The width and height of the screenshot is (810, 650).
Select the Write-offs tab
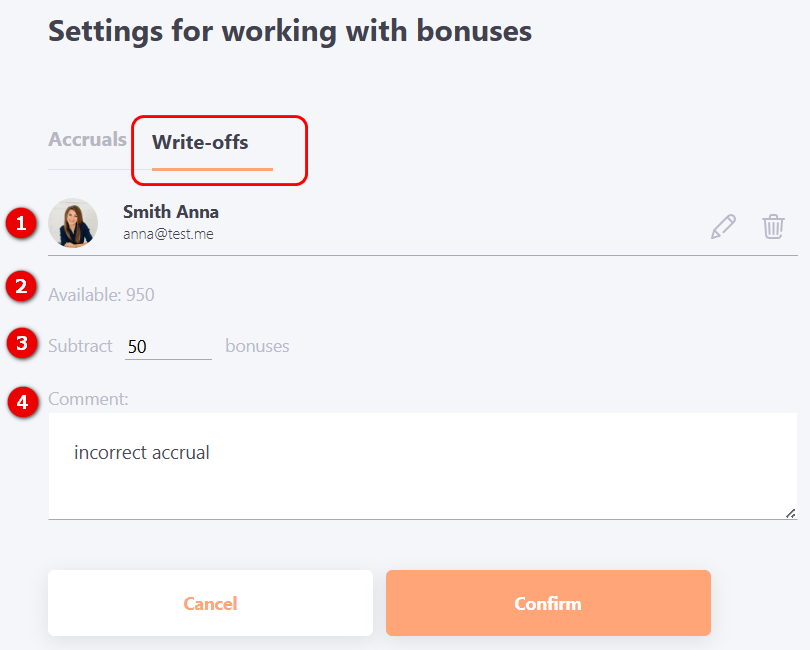tap(200, 142)
